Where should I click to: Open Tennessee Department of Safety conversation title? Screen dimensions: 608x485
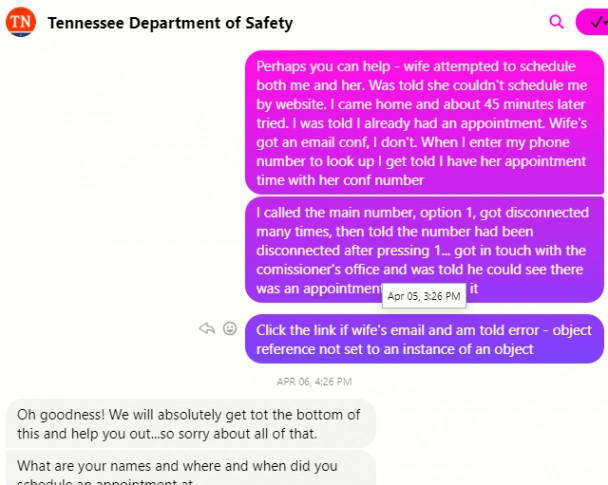point(170,23)
